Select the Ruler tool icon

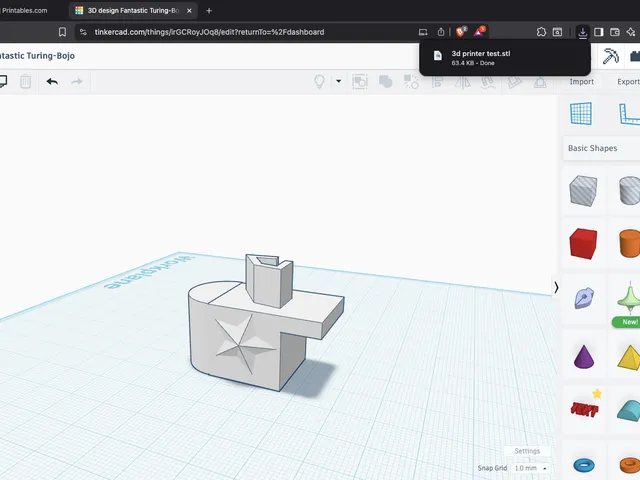629,113
